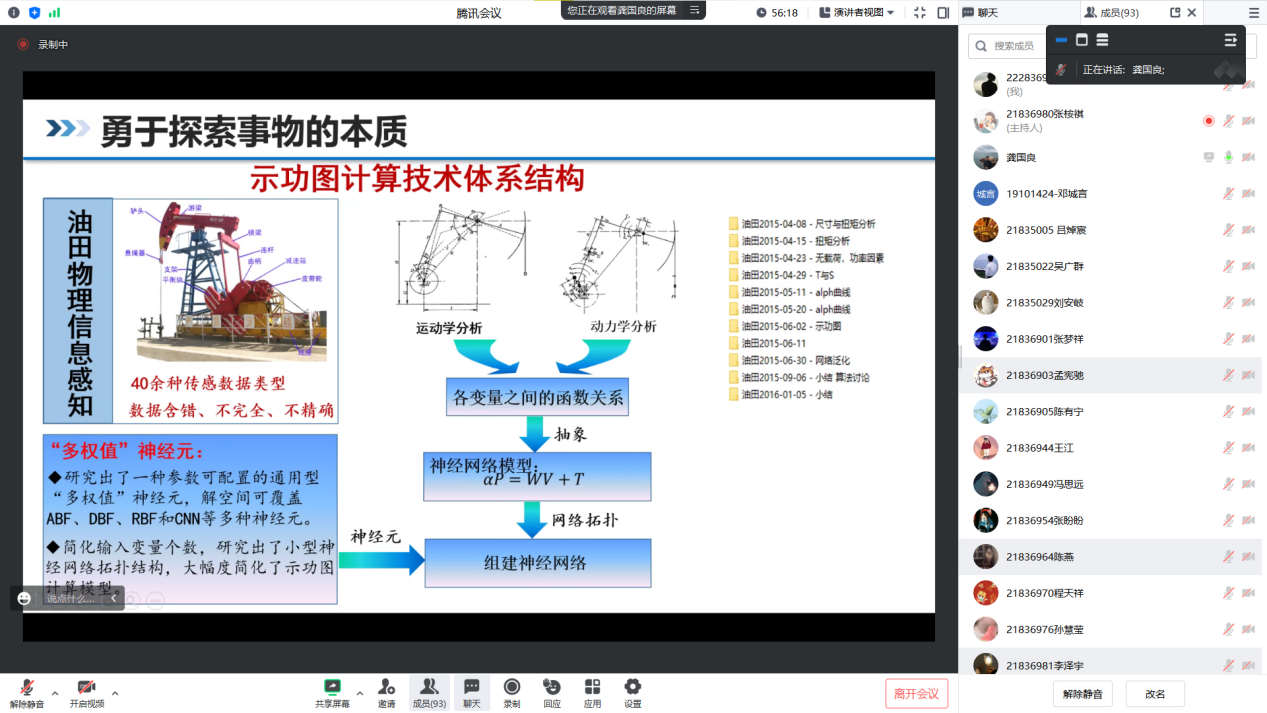Open the 应用 apps icon

click(x=592, y=692)
